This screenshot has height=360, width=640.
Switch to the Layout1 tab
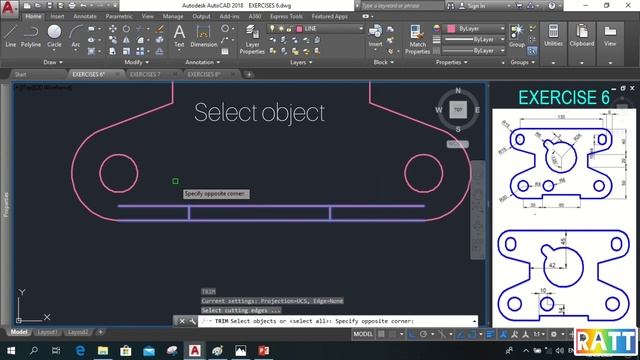47,332
